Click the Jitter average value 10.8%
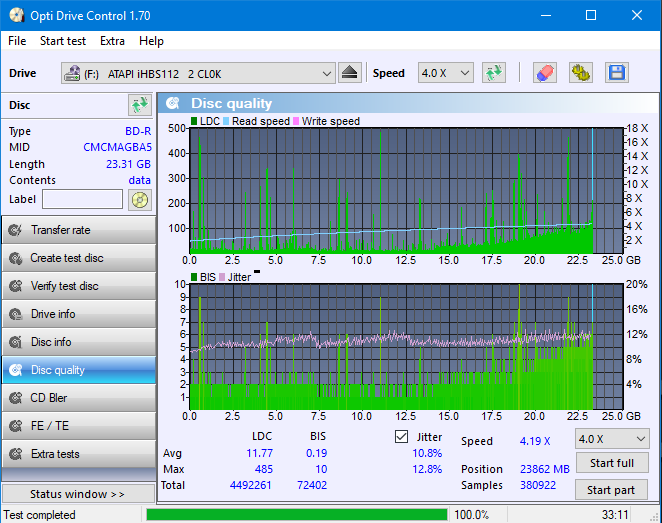This screenshot has height=523, width=662. [427, 453]
